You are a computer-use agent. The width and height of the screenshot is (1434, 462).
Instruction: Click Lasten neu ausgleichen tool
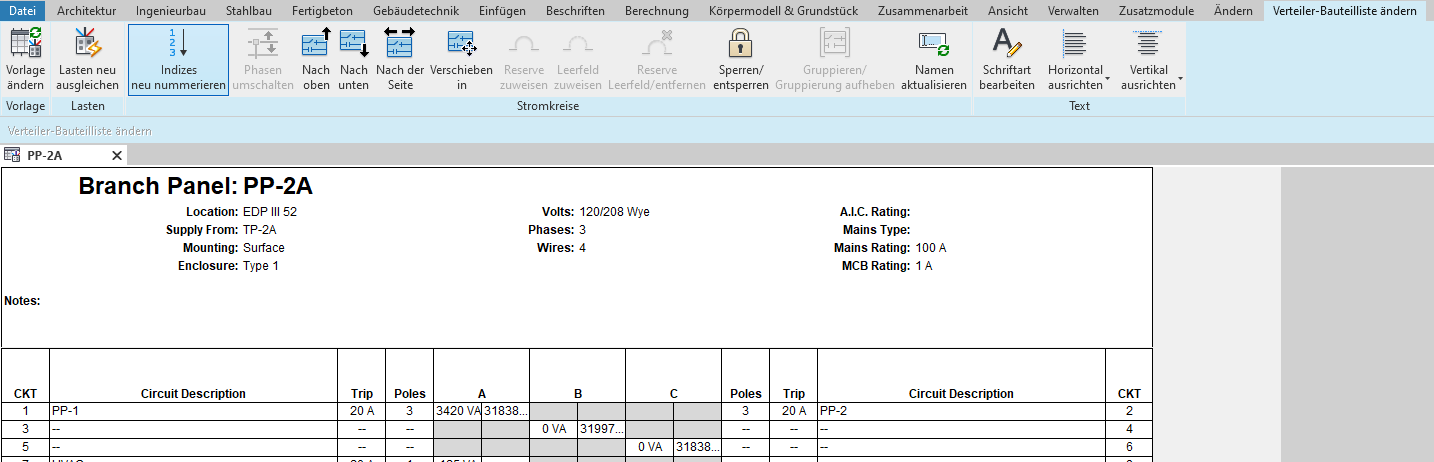[87, 60]
